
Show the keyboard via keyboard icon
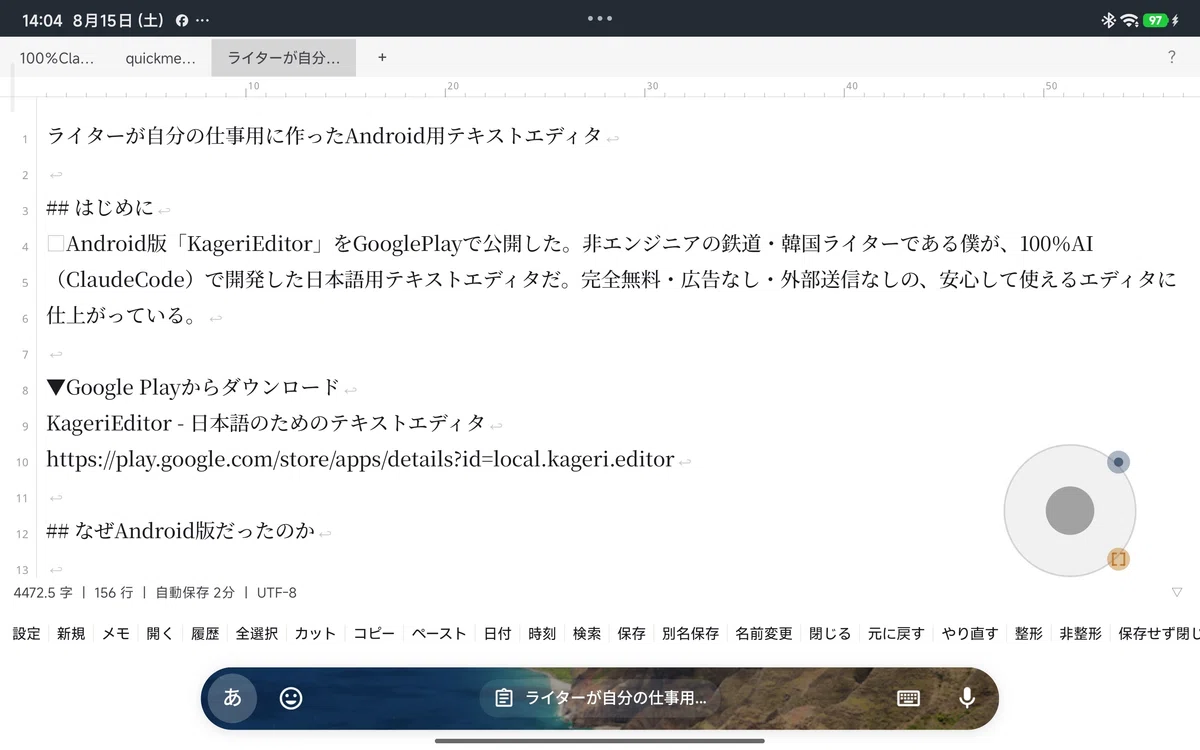click(908, 698)
